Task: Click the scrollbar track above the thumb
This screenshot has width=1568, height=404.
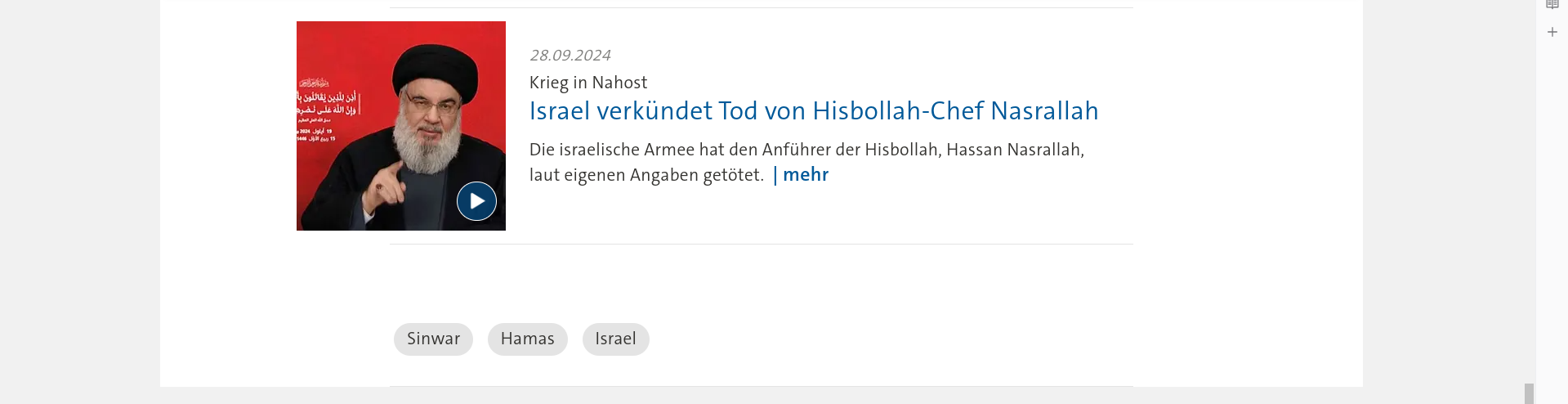Action: pyautogui.click(x=1529, y=191)
